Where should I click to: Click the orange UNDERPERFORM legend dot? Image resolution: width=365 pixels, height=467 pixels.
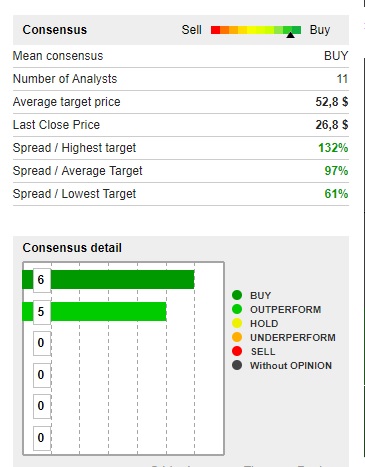coord(237,337)
